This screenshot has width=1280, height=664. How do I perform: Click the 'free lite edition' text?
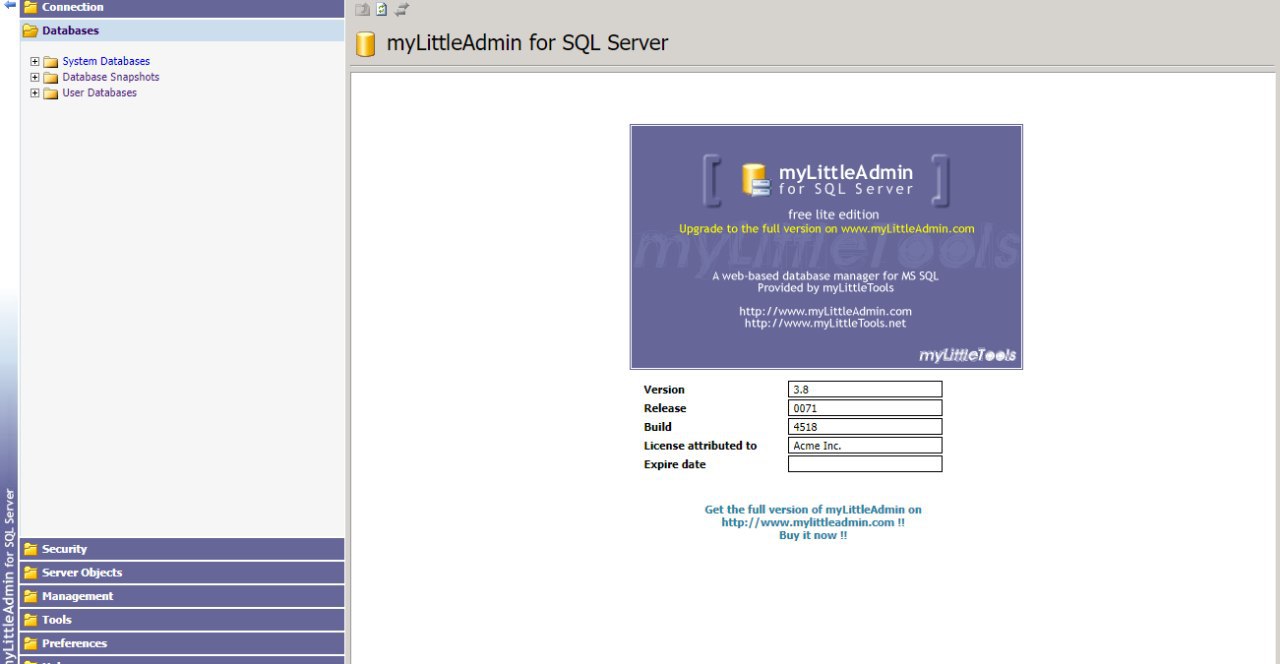[833, 215]
